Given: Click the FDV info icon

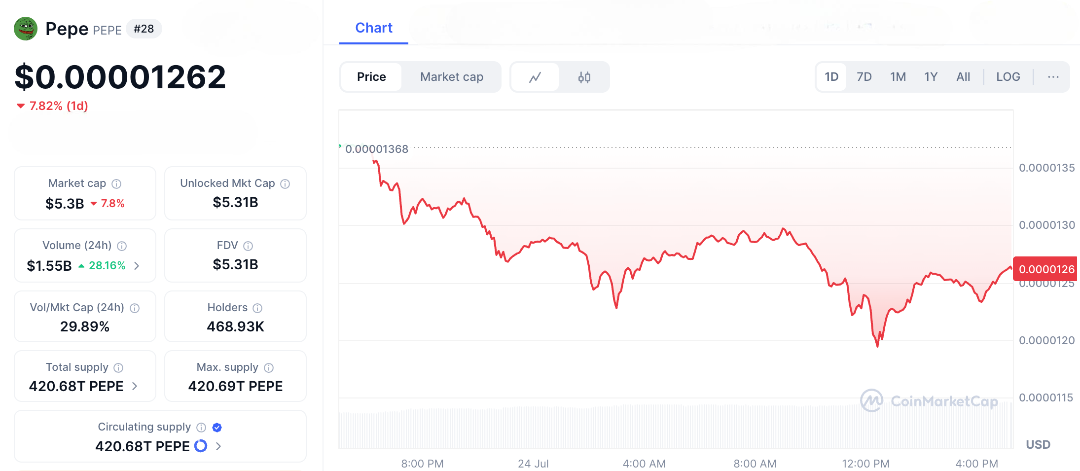Looking at the screenshot, I should coord(249,246).
